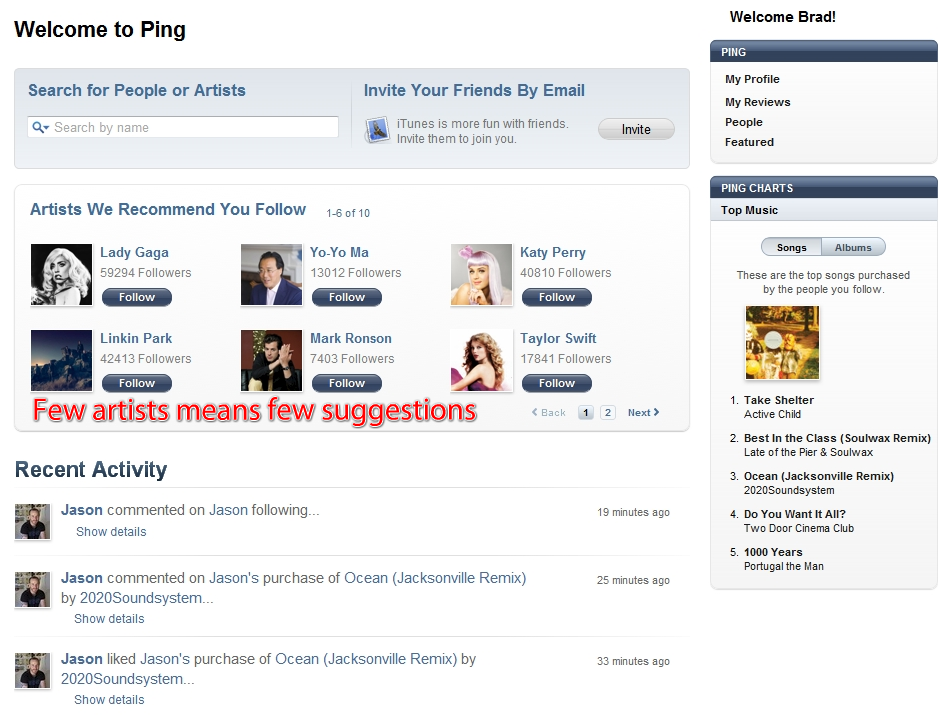Select the Songs toggle in Ping Charts
This screenshot has height=723, width=947.
(791, 247)
